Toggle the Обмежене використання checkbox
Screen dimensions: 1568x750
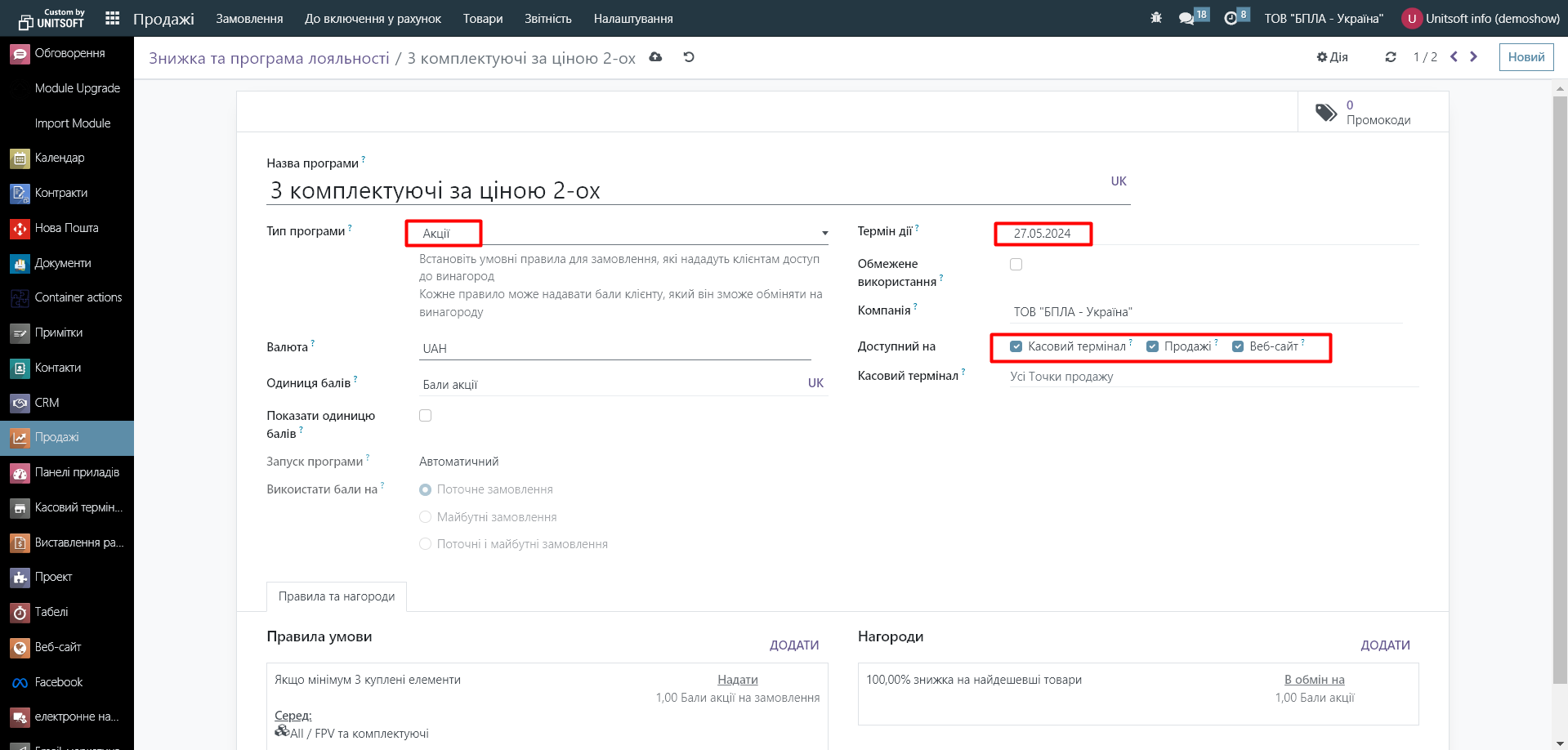tap(1016, 264)
